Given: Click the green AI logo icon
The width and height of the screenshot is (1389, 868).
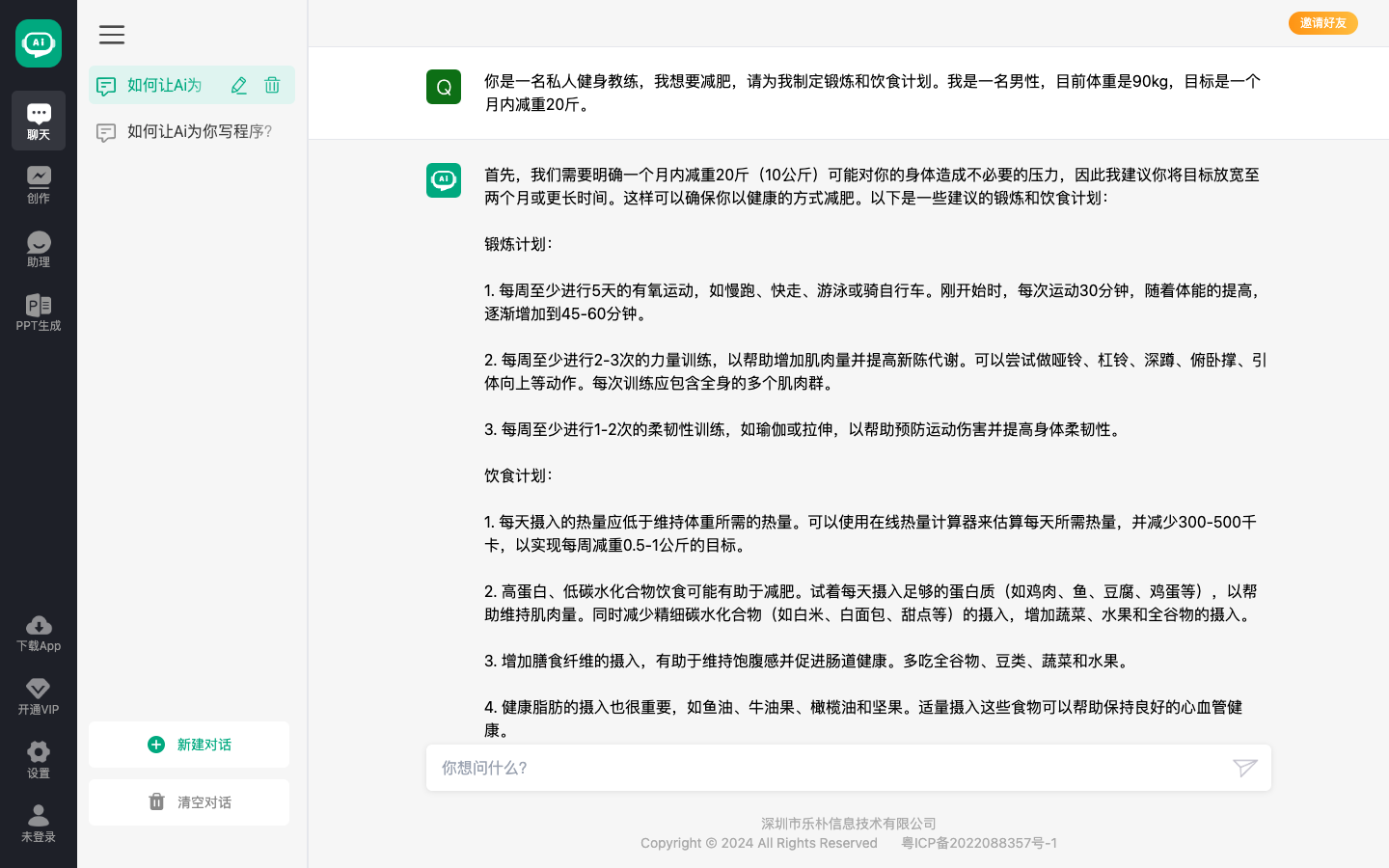Looking at the screenshot, I should pos(39,43).
